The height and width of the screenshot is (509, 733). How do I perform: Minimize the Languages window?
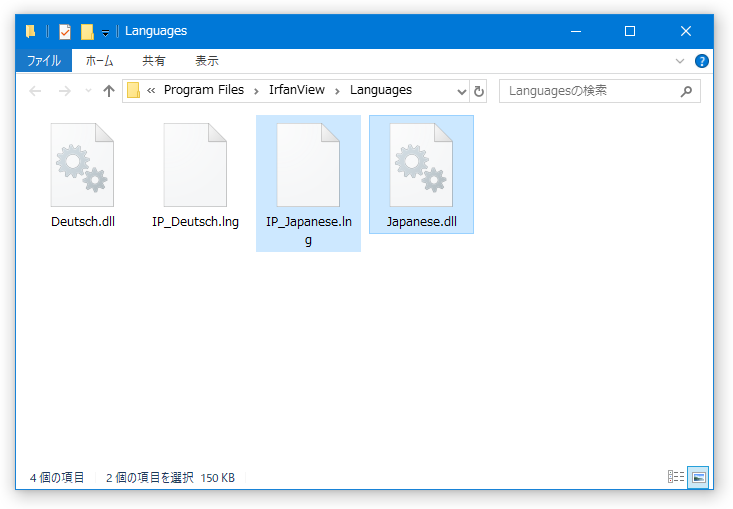coord(576,31)
